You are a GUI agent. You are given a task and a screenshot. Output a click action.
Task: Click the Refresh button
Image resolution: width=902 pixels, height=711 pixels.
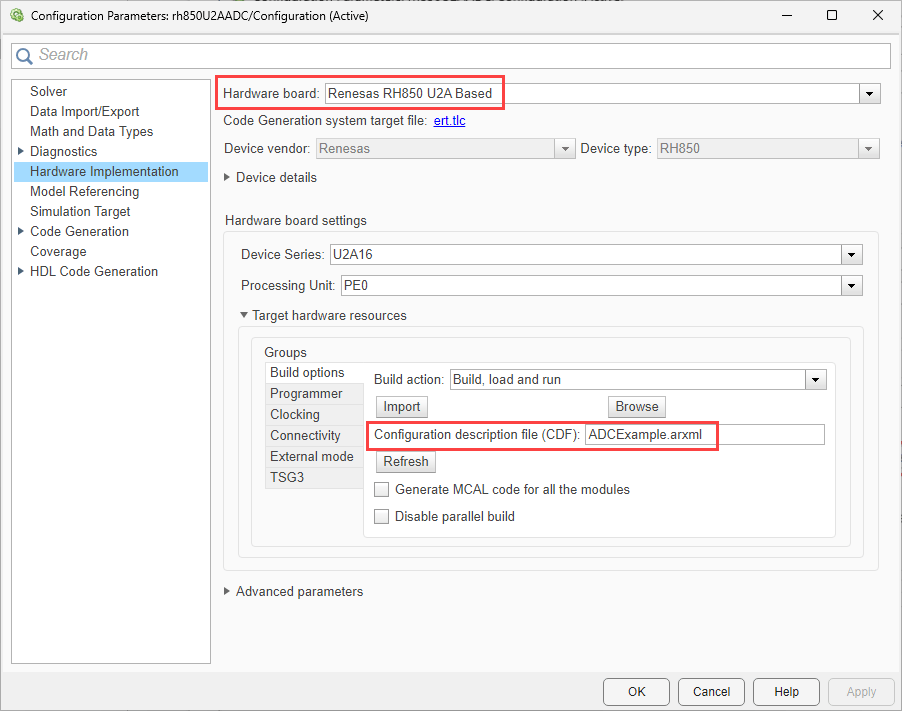406,462
